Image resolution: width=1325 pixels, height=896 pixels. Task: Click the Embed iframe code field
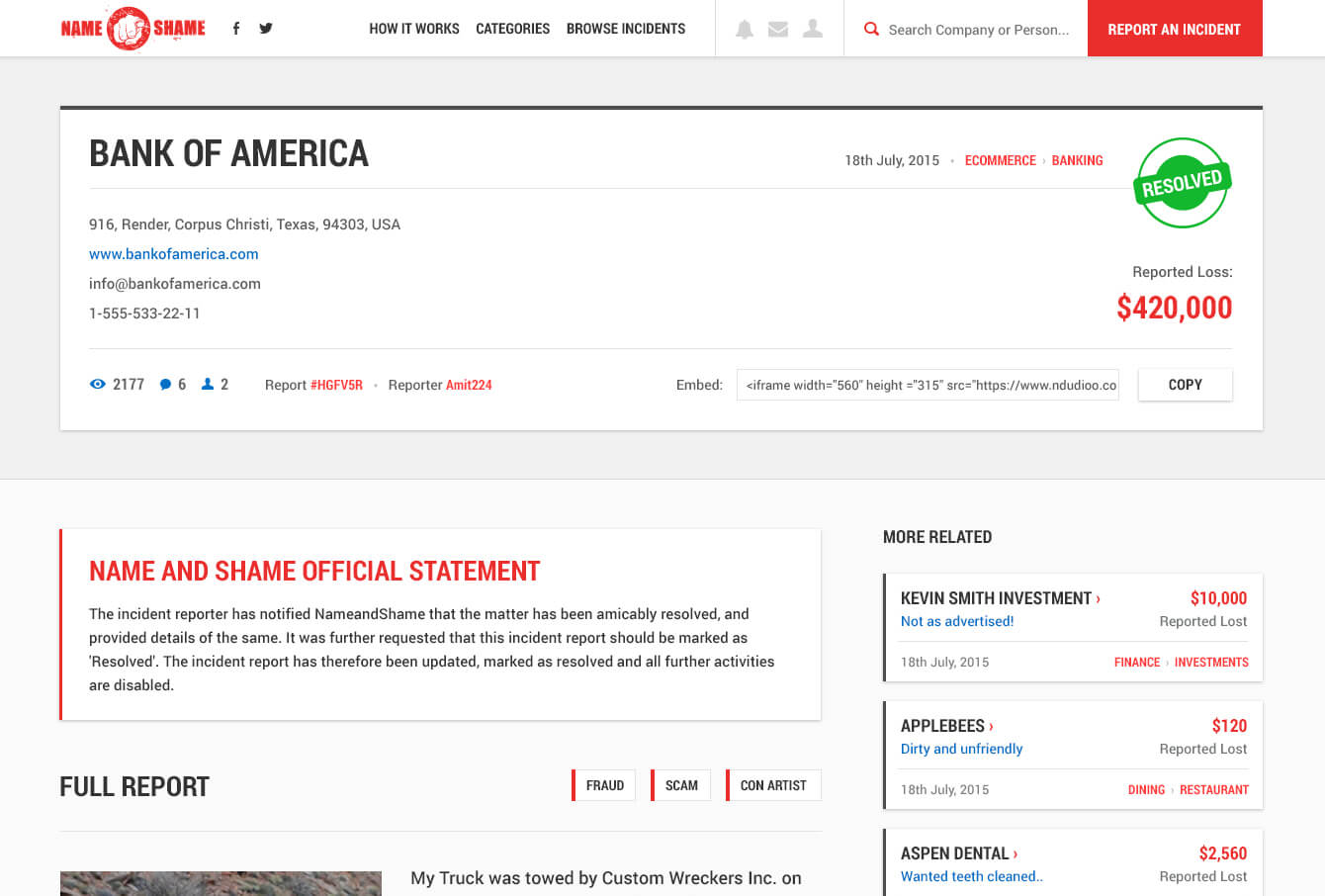click(927, 385)
